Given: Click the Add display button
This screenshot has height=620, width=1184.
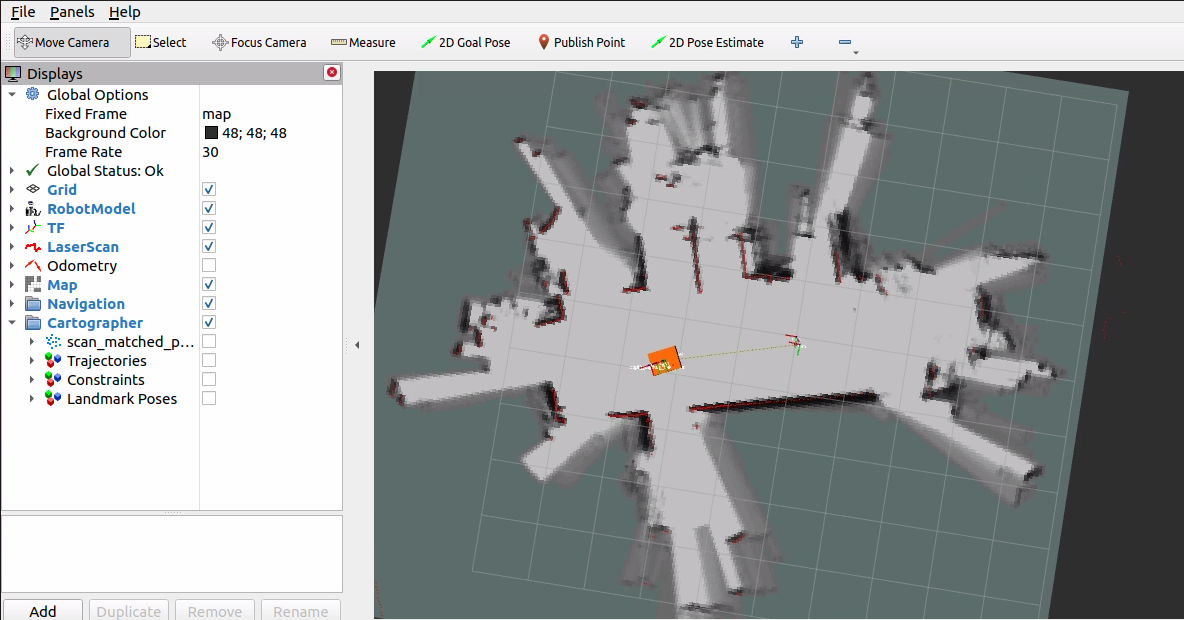Looking at the screenshot, I should click(x=43, y=611).
